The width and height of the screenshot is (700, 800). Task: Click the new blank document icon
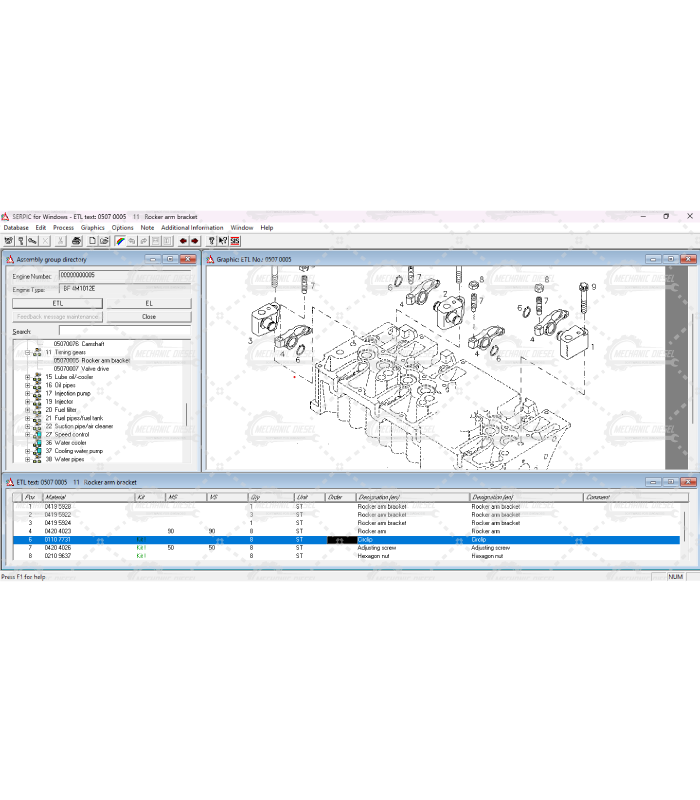(x=92, y=241)
